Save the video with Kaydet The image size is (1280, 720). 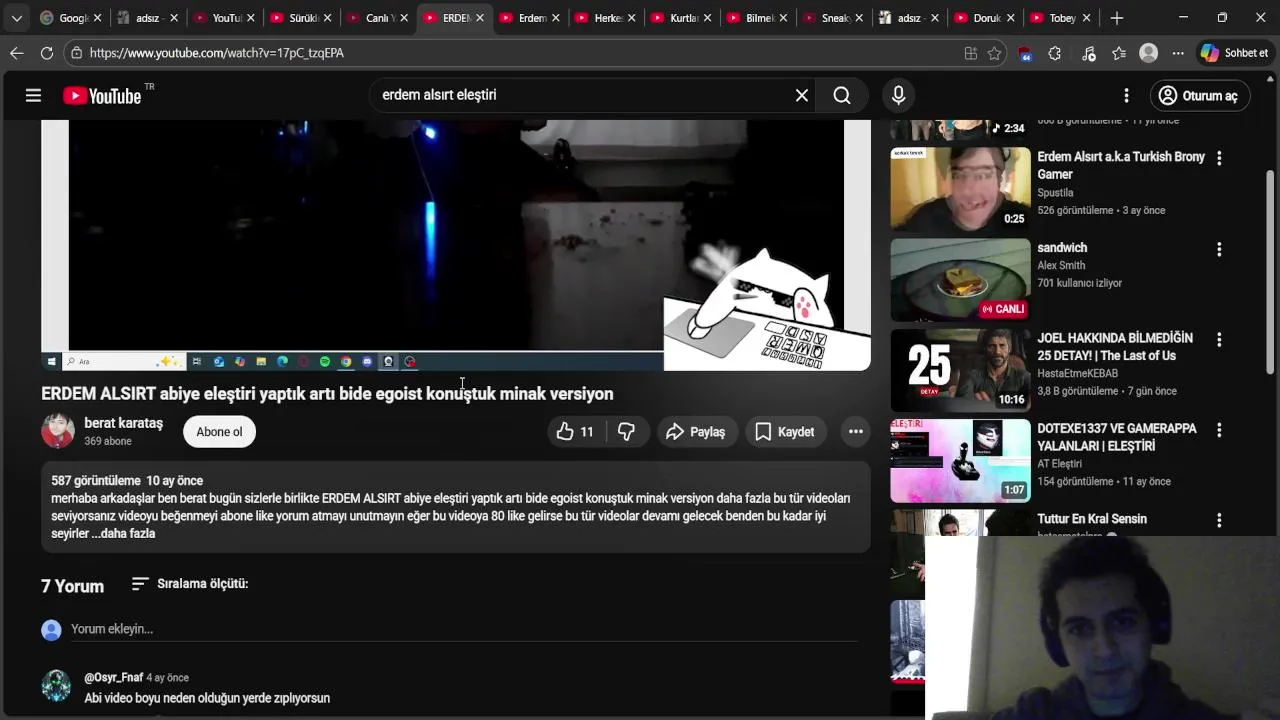pyautogui.click(x=786, y=432)
